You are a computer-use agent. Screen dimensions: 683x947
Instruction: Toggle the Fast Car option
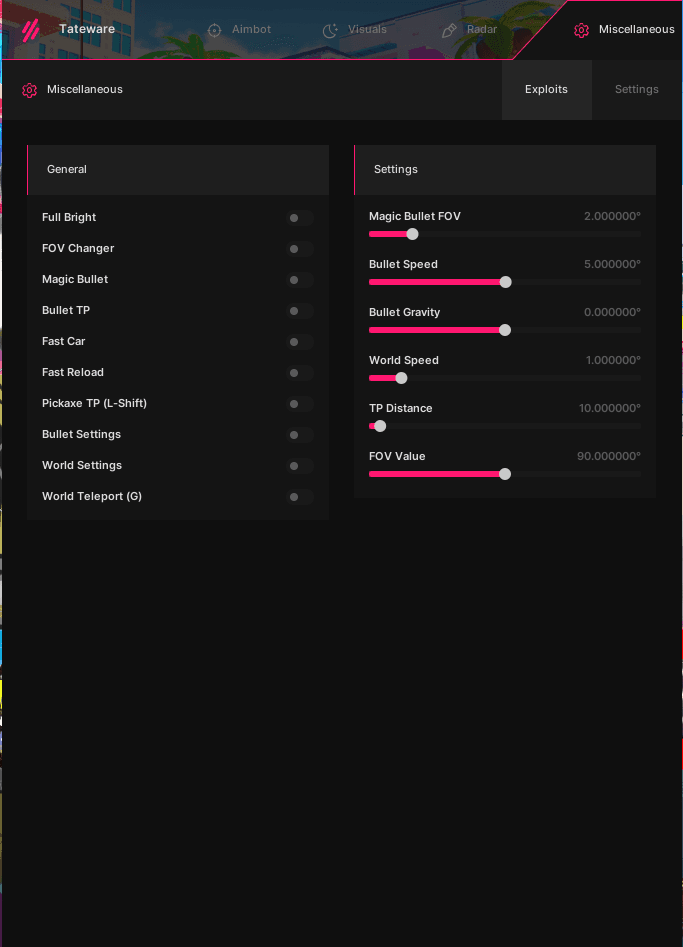pyautogui.click(x=299, y=342)
